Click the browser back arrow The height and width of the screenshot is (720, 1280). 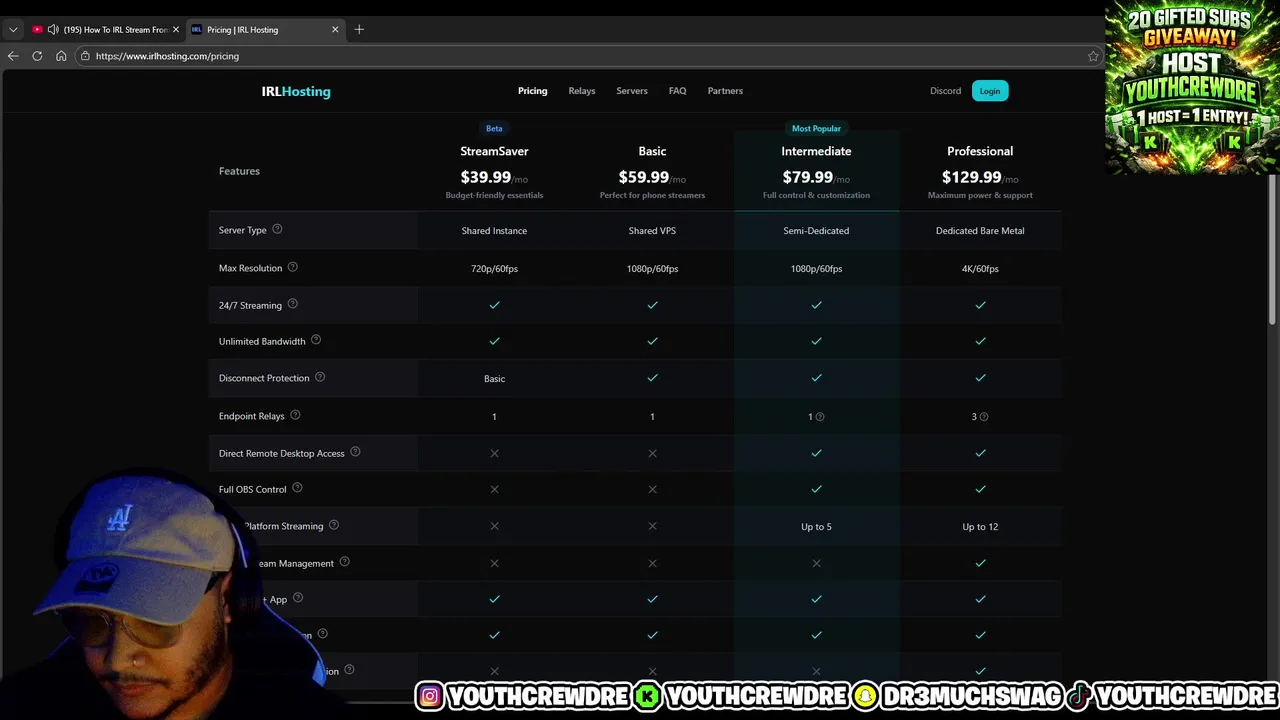click(x=13, y=56)
